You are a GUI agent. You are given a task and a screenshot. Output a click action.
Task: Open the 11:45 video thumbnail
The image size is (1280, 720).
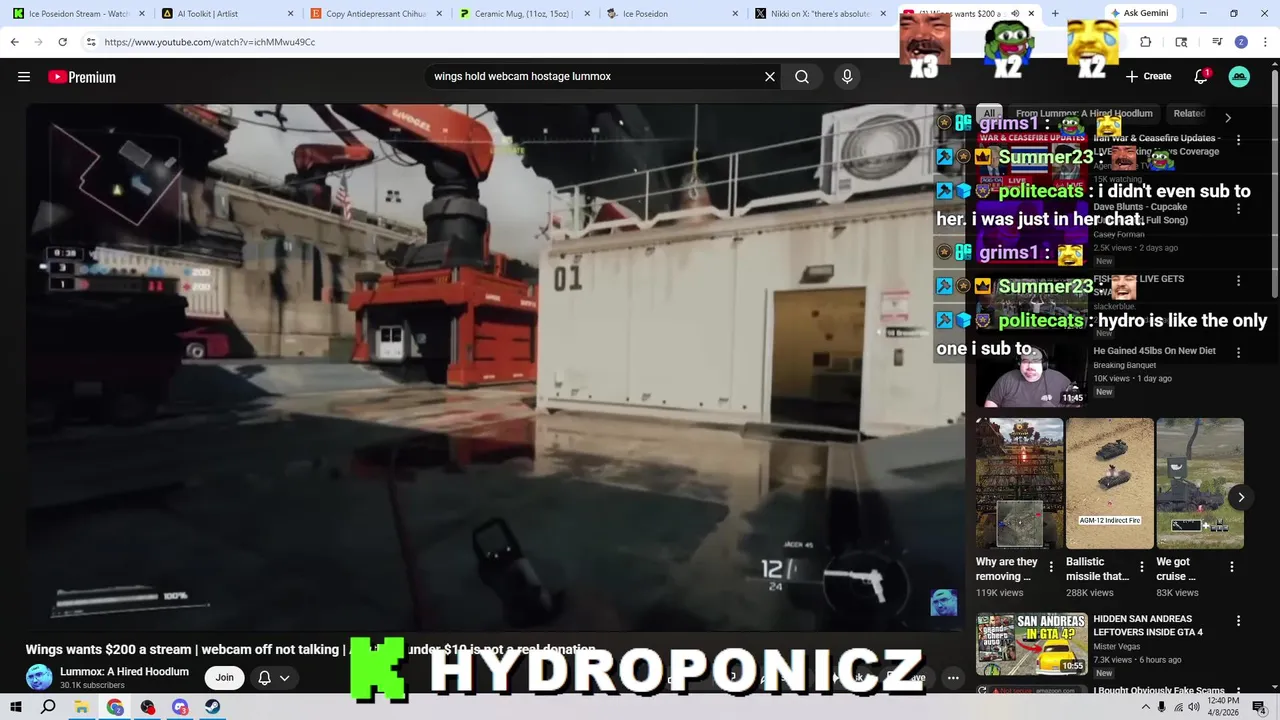click(x=1031, y=375)
